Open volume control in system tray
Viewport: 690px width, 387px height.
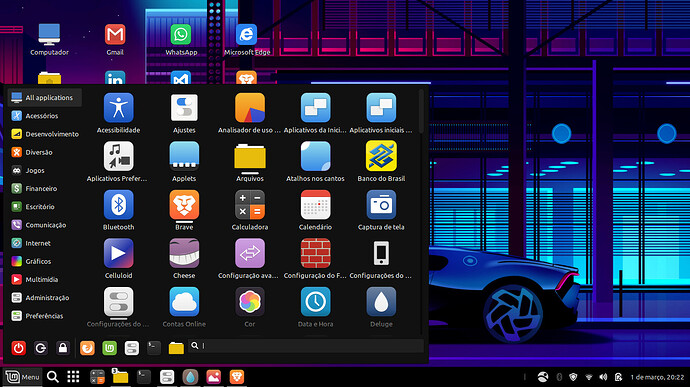tap(603, 377)
